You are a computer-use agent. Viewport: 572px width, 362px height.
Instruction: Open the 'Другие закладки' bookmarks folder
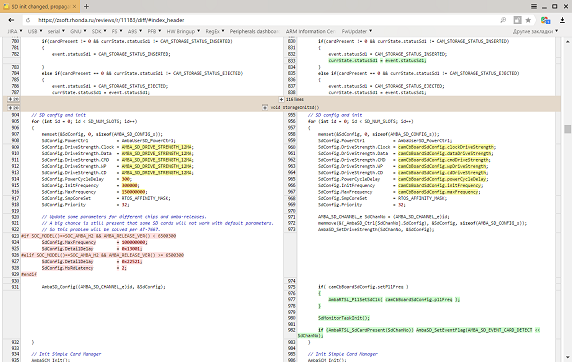[536, 31]
